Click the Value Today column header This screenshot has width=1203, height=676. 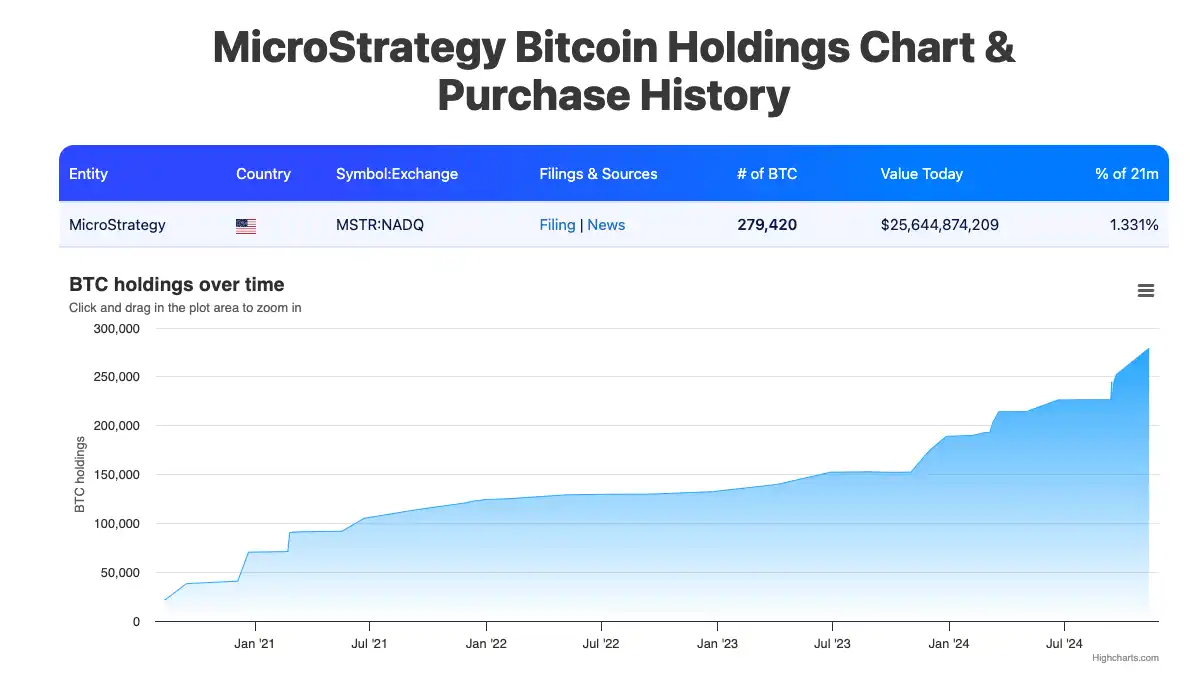pyautogui.click(x=921, y=174)
